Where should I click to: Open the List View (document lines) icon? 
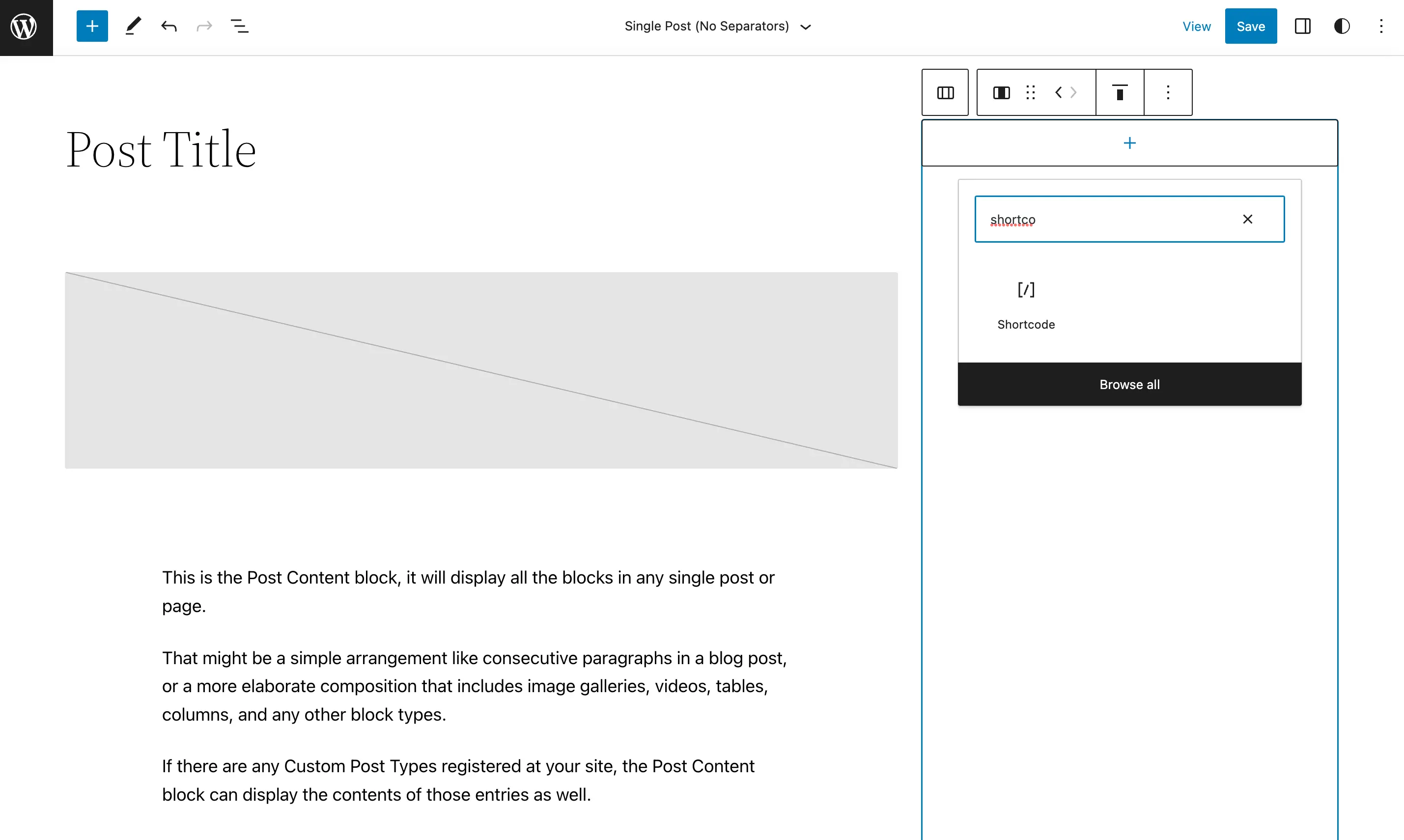pyautogui.click(x=240, y=26)
